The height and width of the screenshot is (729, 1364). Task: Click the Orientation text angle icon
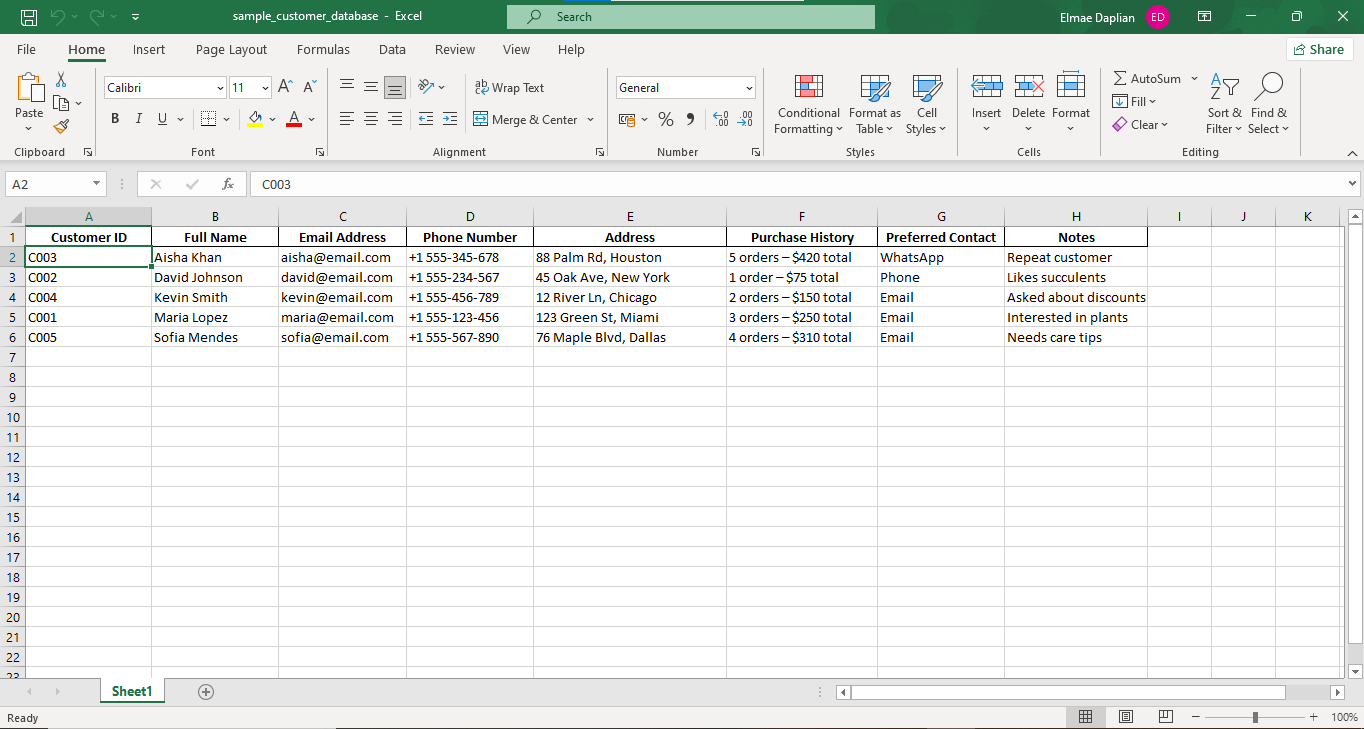tap(426, 88)
